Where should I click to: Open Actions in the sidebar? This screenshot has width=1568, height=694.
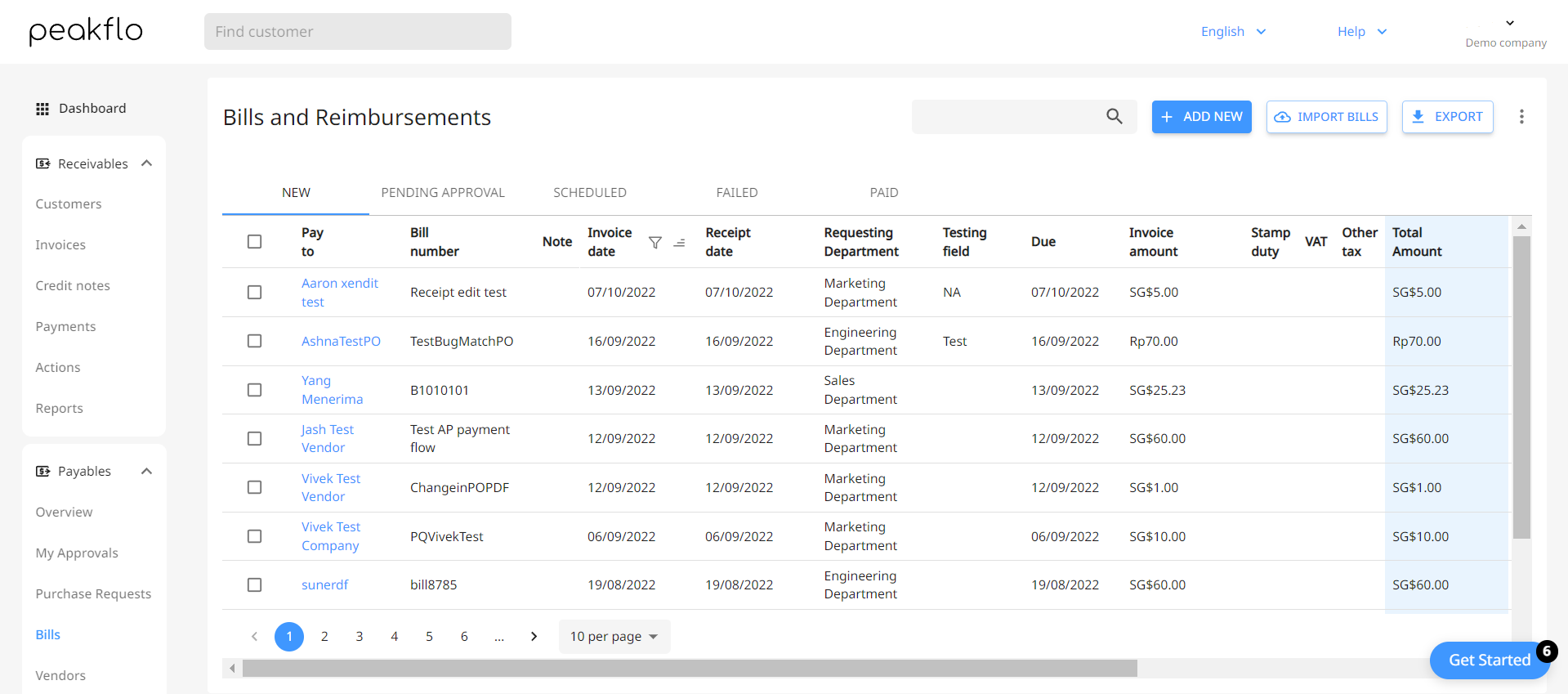click(58, 368)
